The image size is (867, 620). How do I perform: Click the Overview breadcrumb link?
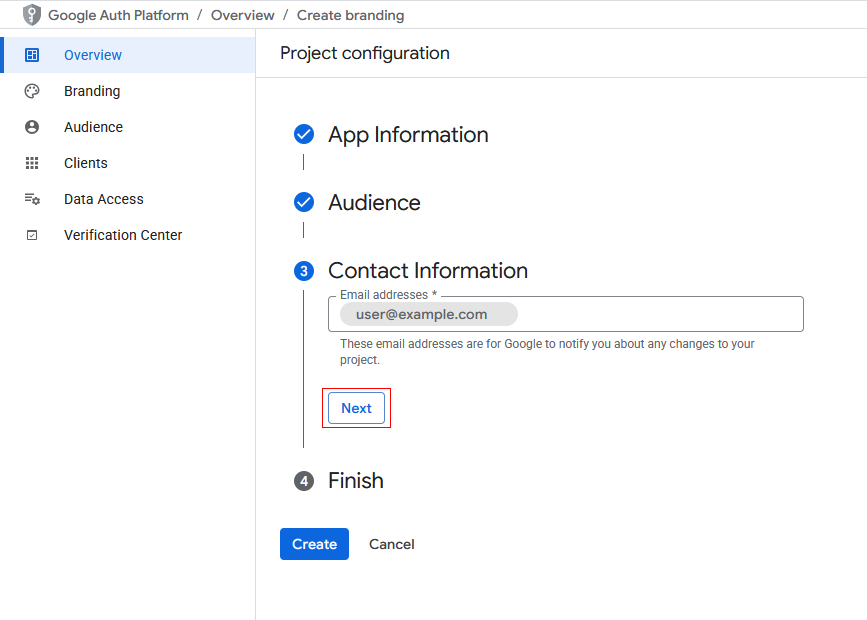242,15
